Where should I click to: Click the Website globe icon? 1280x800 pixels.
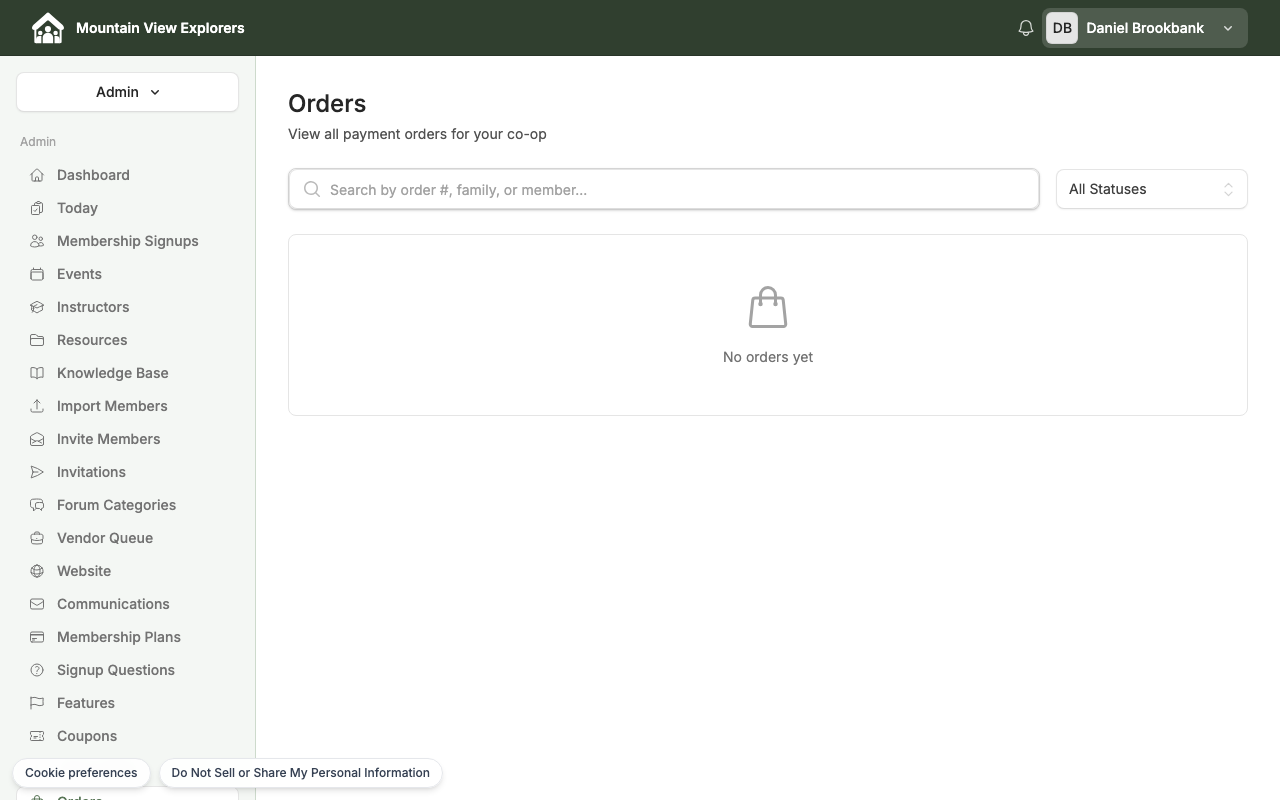point(37,571)
